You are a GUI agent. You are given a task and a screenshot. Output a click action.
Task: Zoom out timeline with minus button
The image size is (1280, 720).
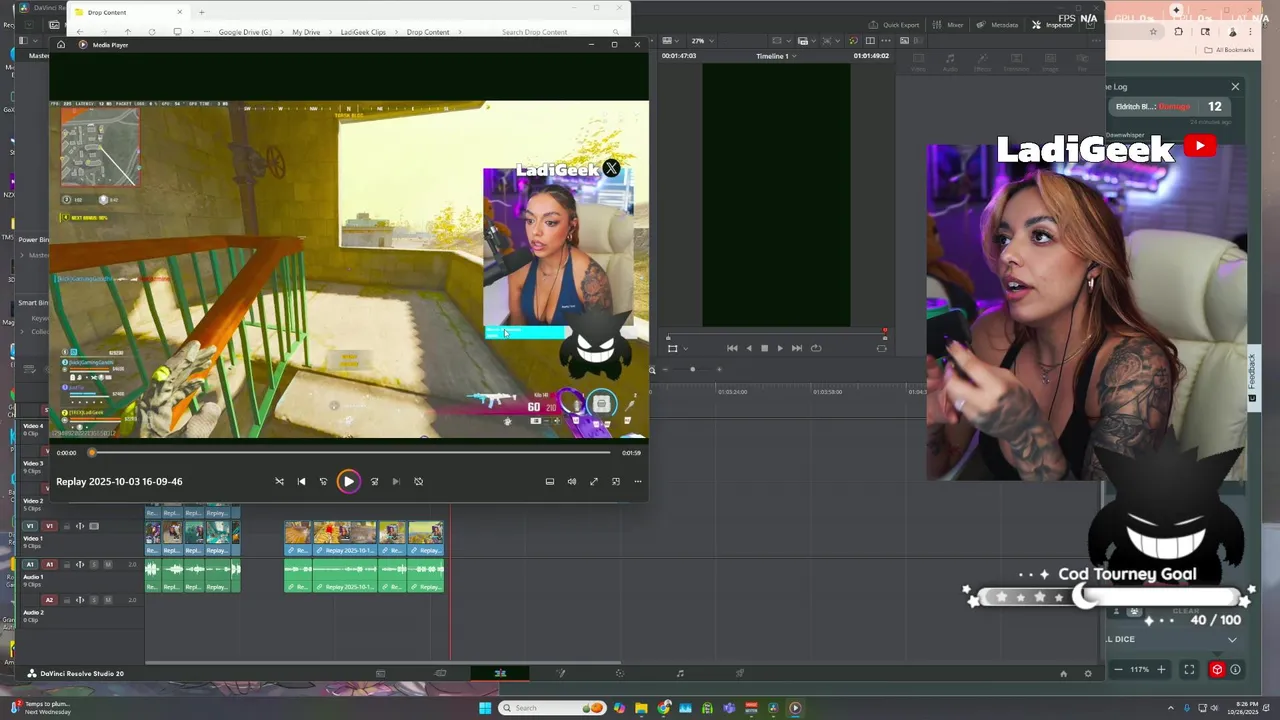click(x=666, y=370)
